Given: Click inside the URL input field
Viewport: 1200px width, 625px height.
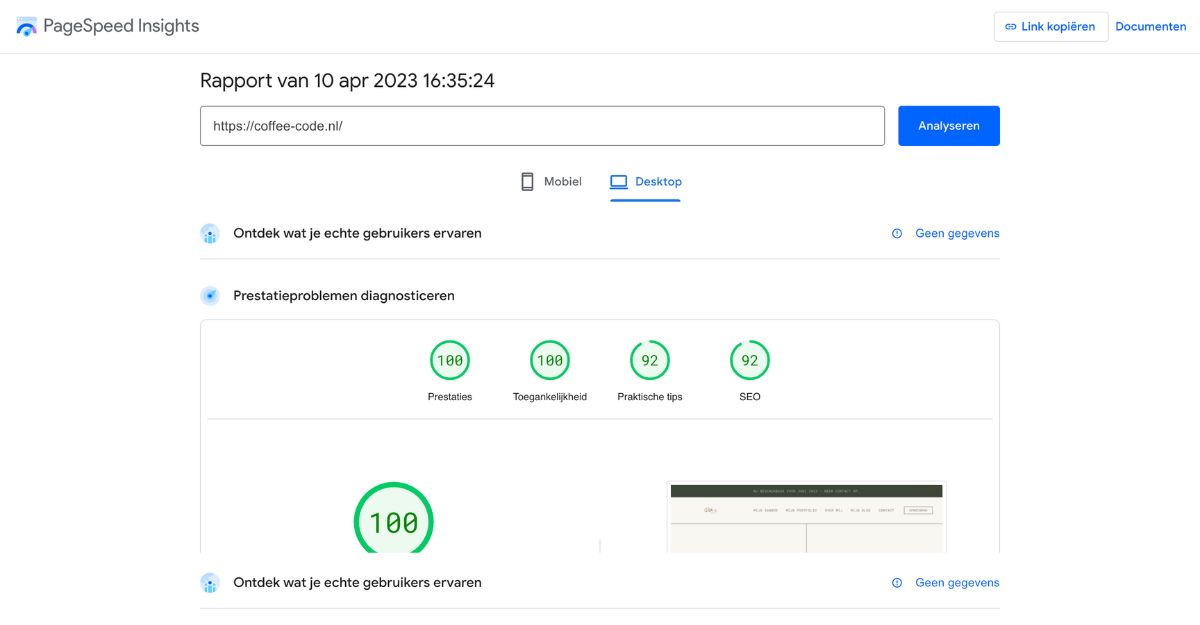Looking at the screenshot, I should [542, 125].
